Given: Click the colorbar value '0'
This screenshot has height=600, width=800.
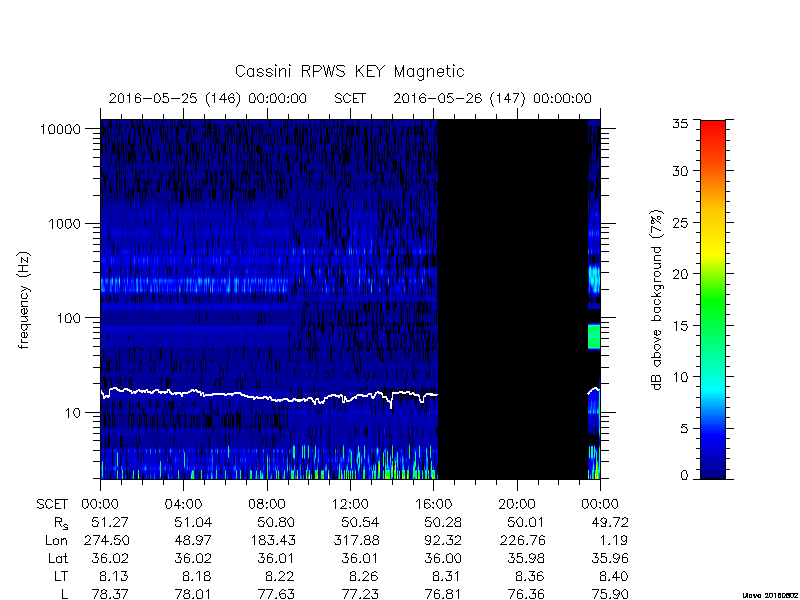Looking at the screenshot, I should pyautogui.click(x=684, y=476).
